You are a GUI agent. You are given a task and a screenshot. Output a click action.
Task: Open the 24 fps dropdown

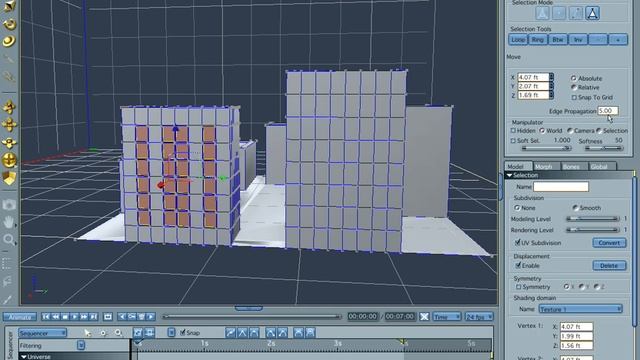tap(479, 316)
